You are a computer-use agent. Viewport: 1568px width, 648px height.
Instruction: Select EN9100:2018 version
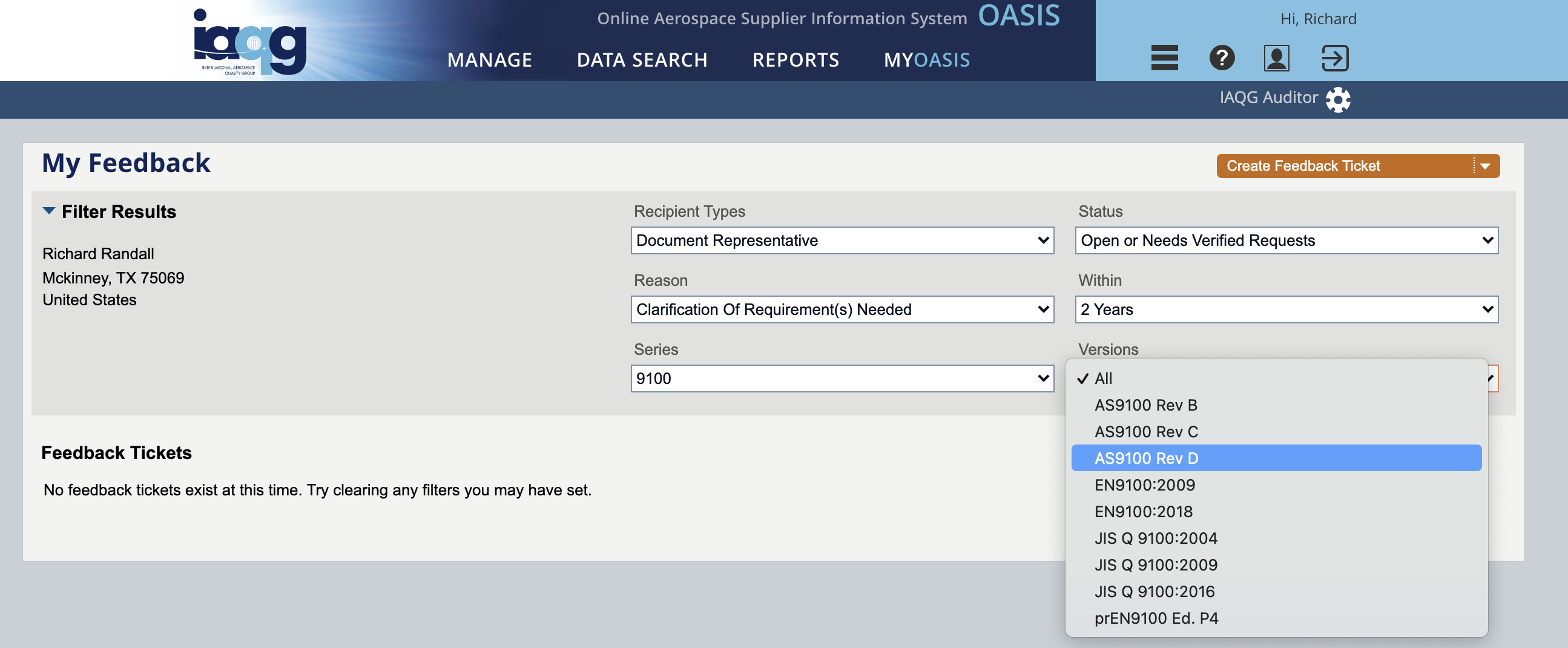pos(1276,512)
